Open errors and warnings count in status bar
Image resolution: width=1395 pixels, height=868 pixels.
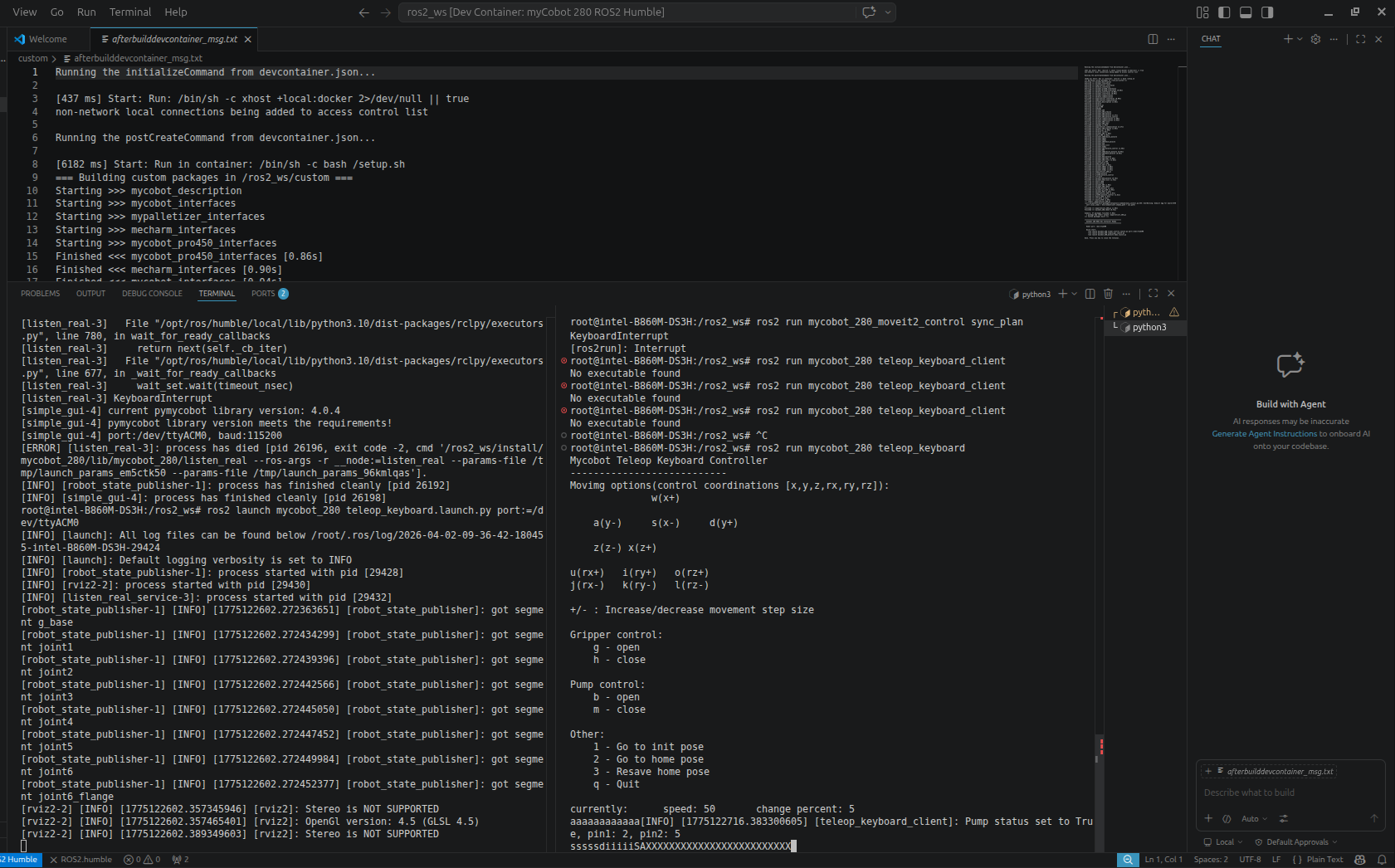coord(142,860)
